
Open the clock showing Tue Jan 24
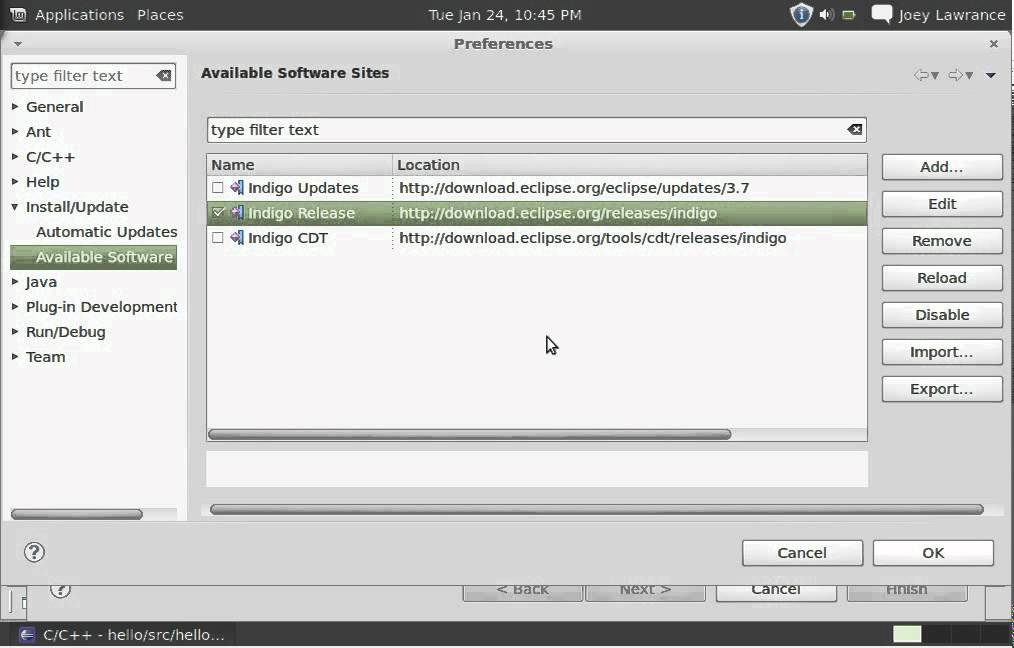(504, 14)
